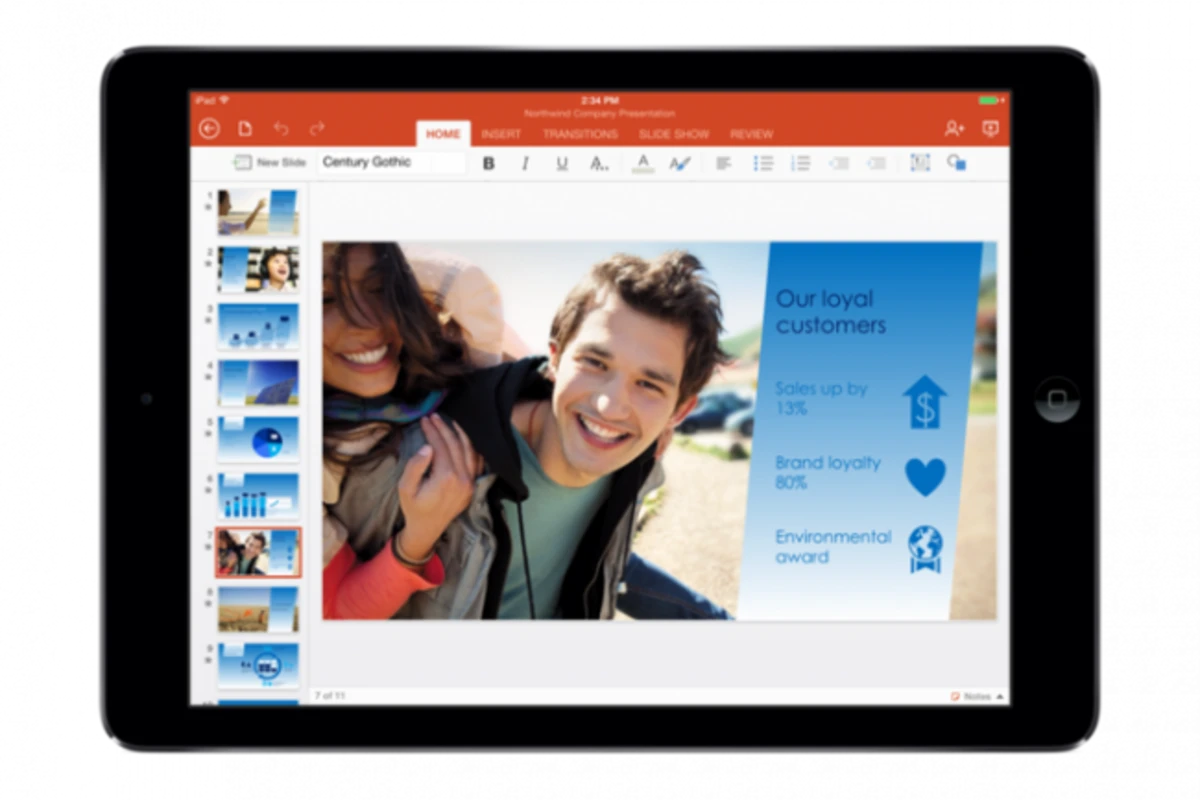The height and width of the screenshot is (800, 1200).
Task: Toggle Italic formatting
Action: click(525, 163)
